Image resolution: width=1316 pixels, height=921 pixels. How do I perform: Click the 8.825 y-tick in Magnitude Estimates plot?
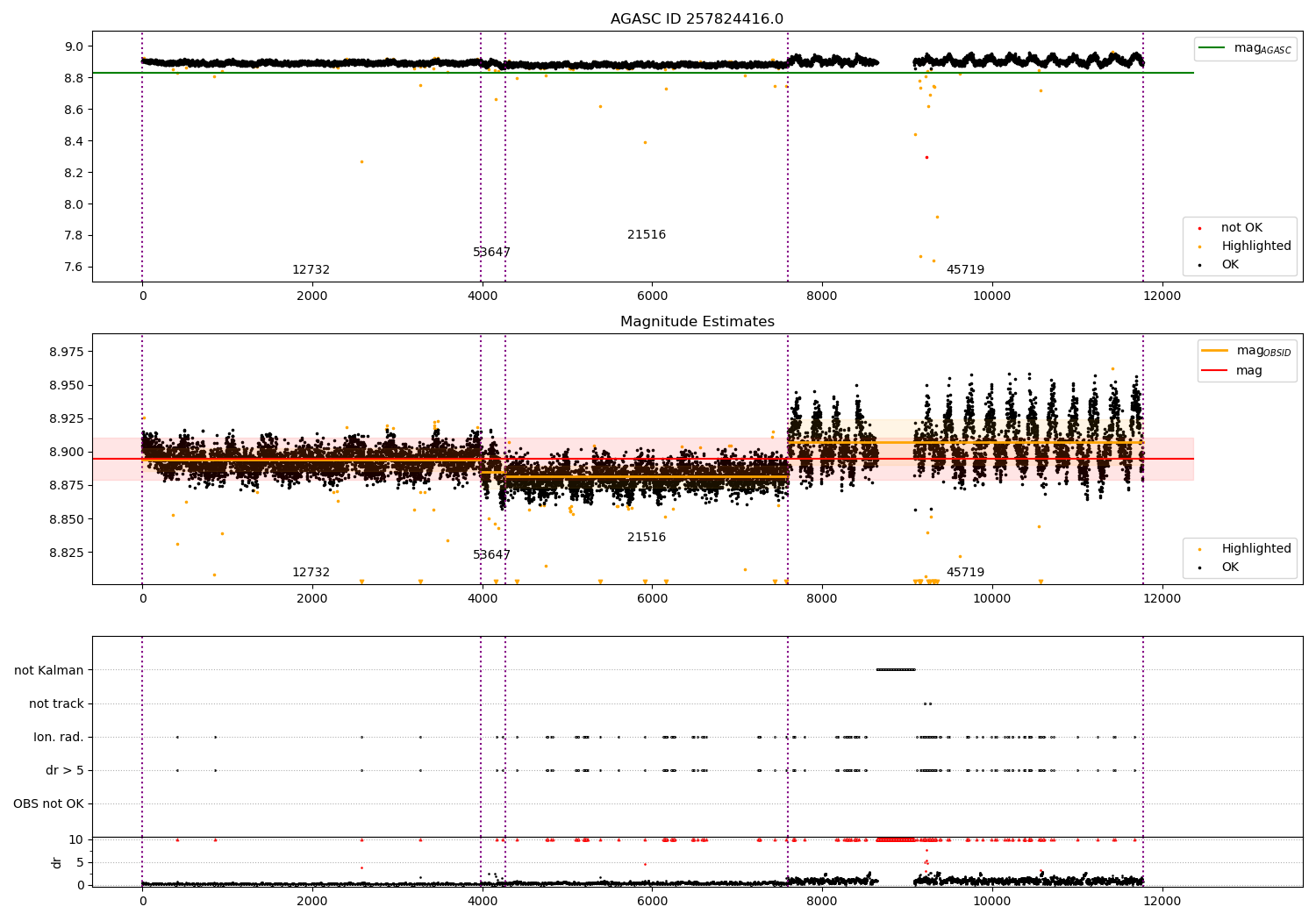coord(67,553)
